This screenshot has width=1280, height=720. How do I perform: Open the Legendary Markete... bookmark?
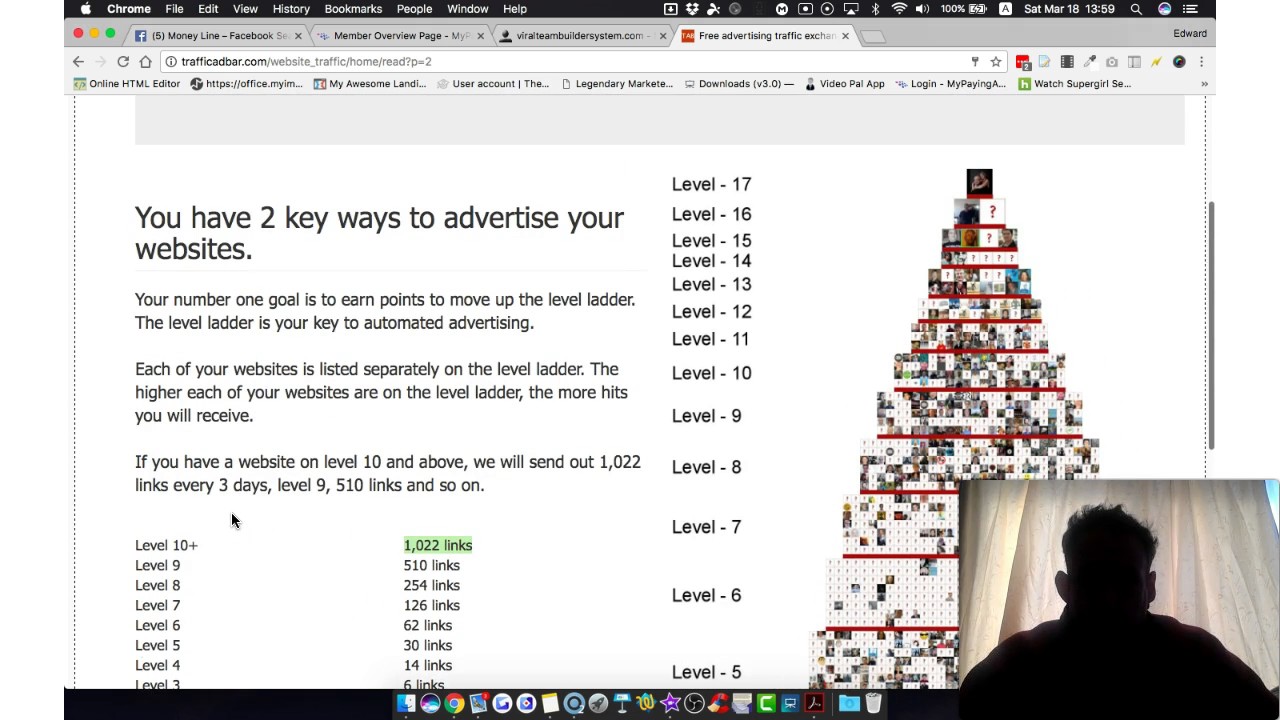point(617,84)
